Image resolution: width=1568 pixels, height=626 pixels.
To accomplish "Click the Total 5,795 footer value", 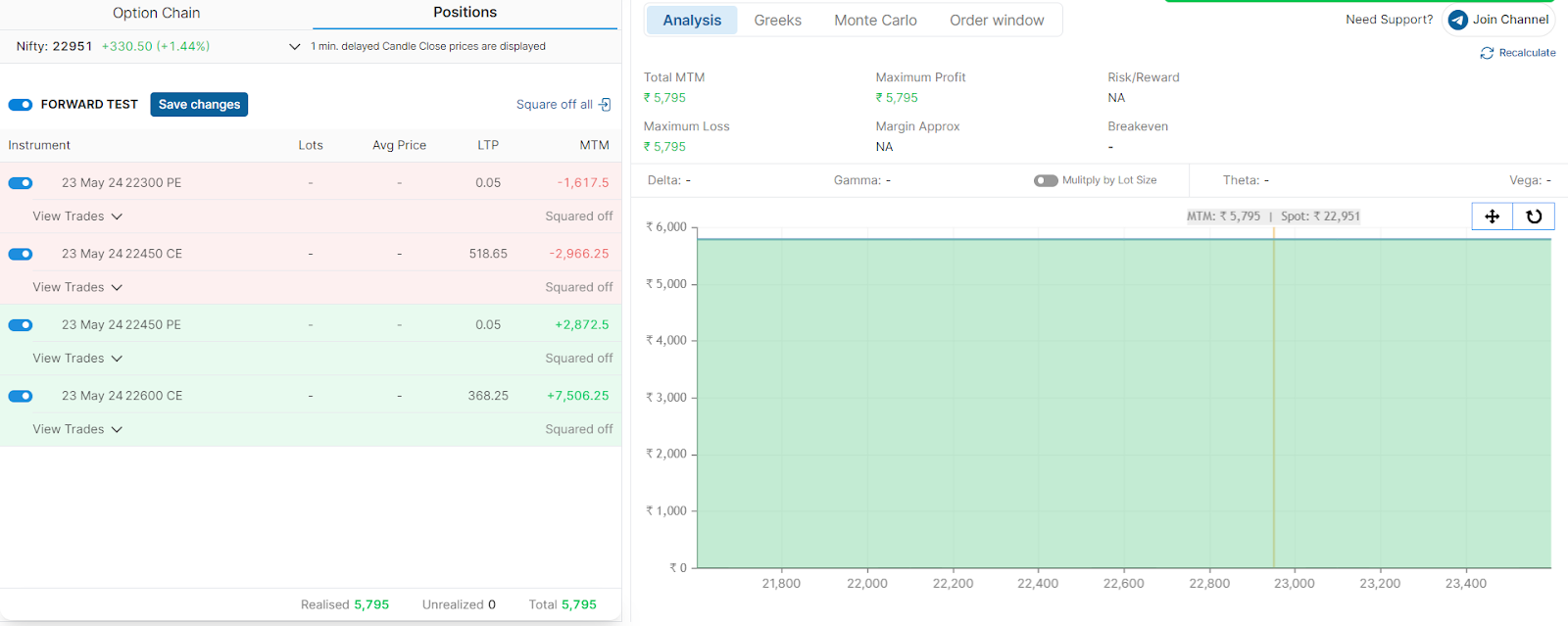I will pyautogui.click(x=563, y=604).
